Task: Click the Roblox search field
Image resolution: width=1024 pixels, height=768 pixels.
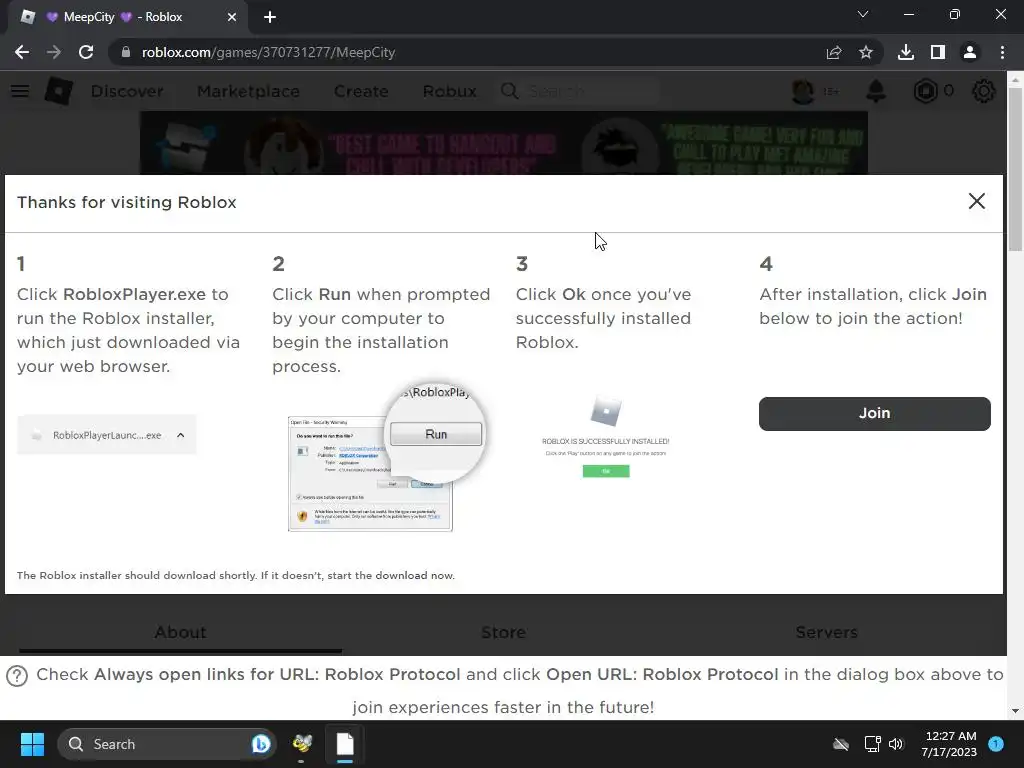Action: click(x=579, y=91)
